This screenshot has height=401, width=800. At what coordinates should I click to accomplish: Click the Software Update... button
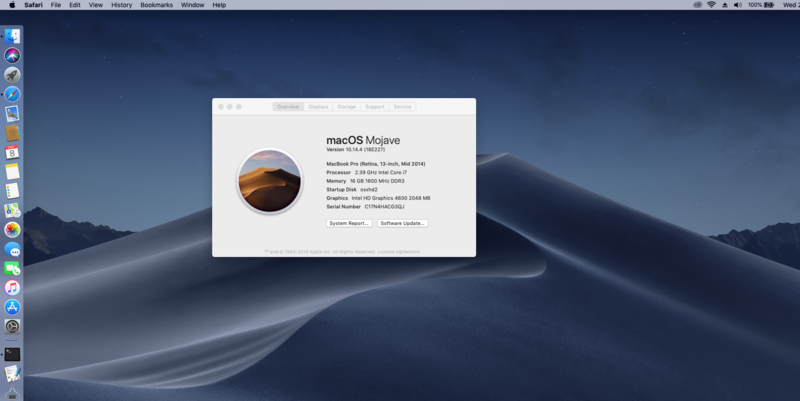pyautogui.click(x=403, y=223)
